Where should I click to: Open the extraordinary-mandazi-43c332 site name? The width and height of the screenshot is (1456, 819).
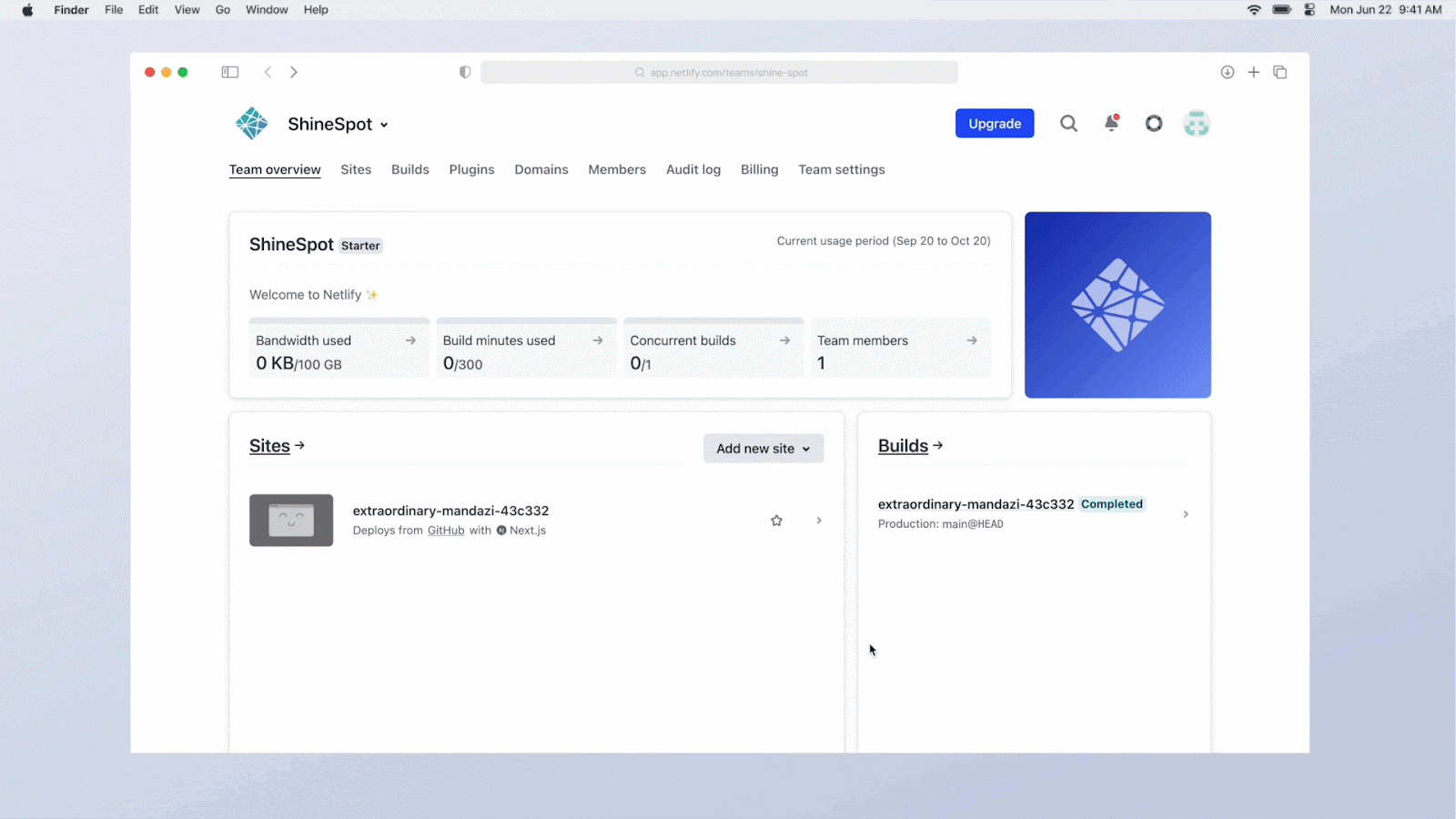point(450,511)
